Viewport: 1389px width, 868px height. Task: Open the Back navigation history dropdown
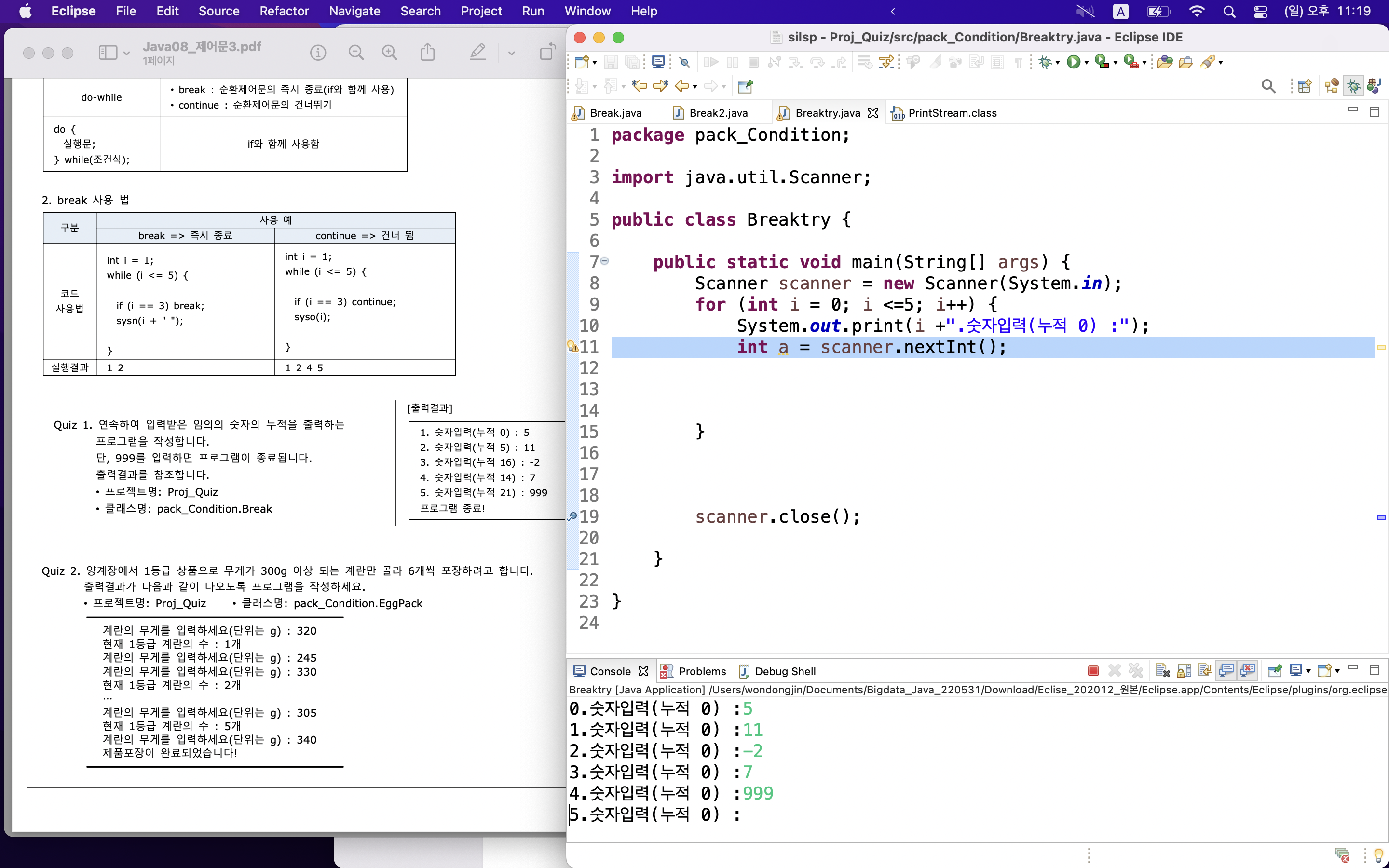[695, 87]
